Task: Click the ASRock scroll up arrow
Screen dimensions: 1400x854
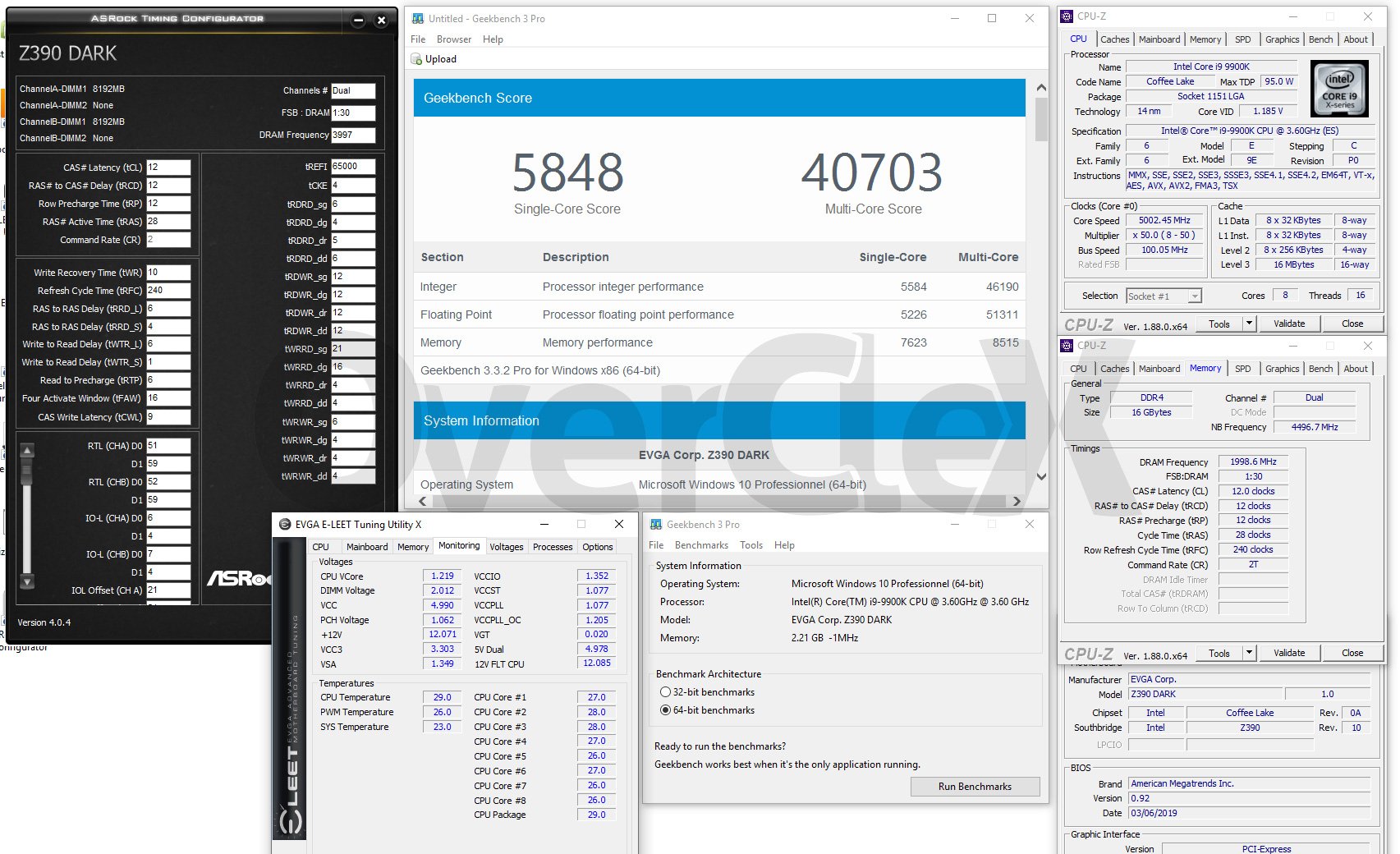Action: (27, 450)
